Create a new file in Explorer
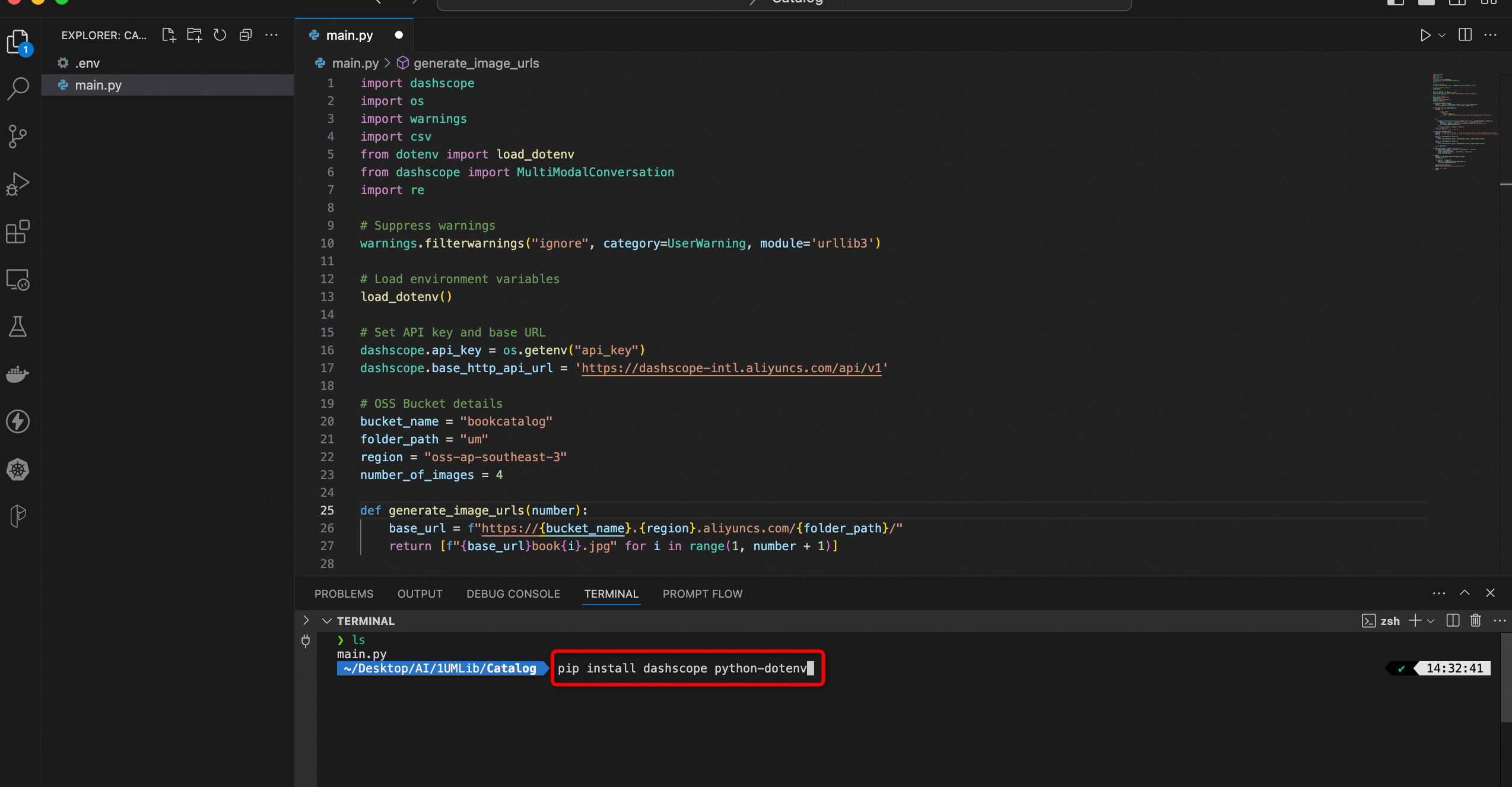 point(169,35)
